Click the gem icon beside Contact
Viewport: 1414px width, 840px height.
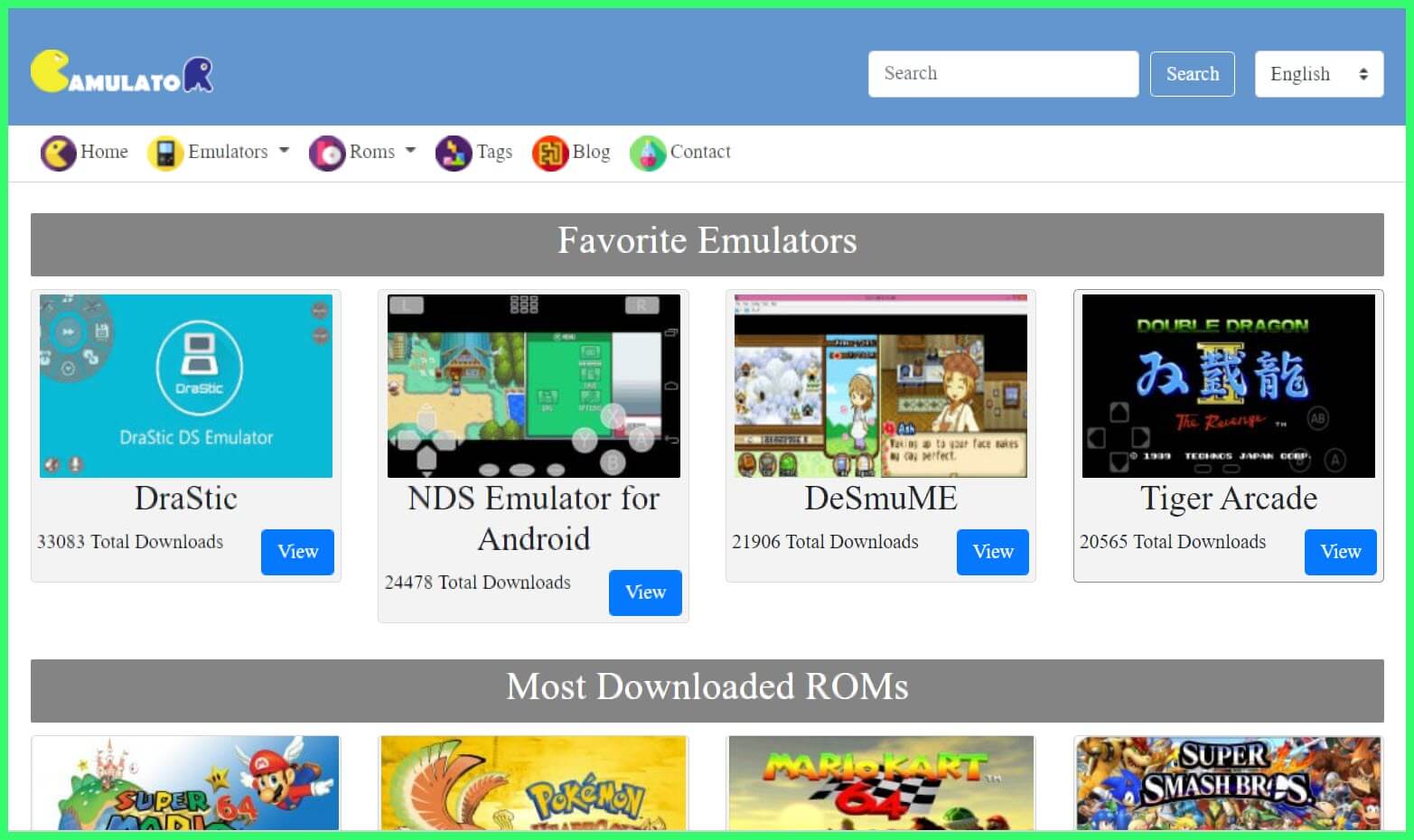tap(648, 153)
